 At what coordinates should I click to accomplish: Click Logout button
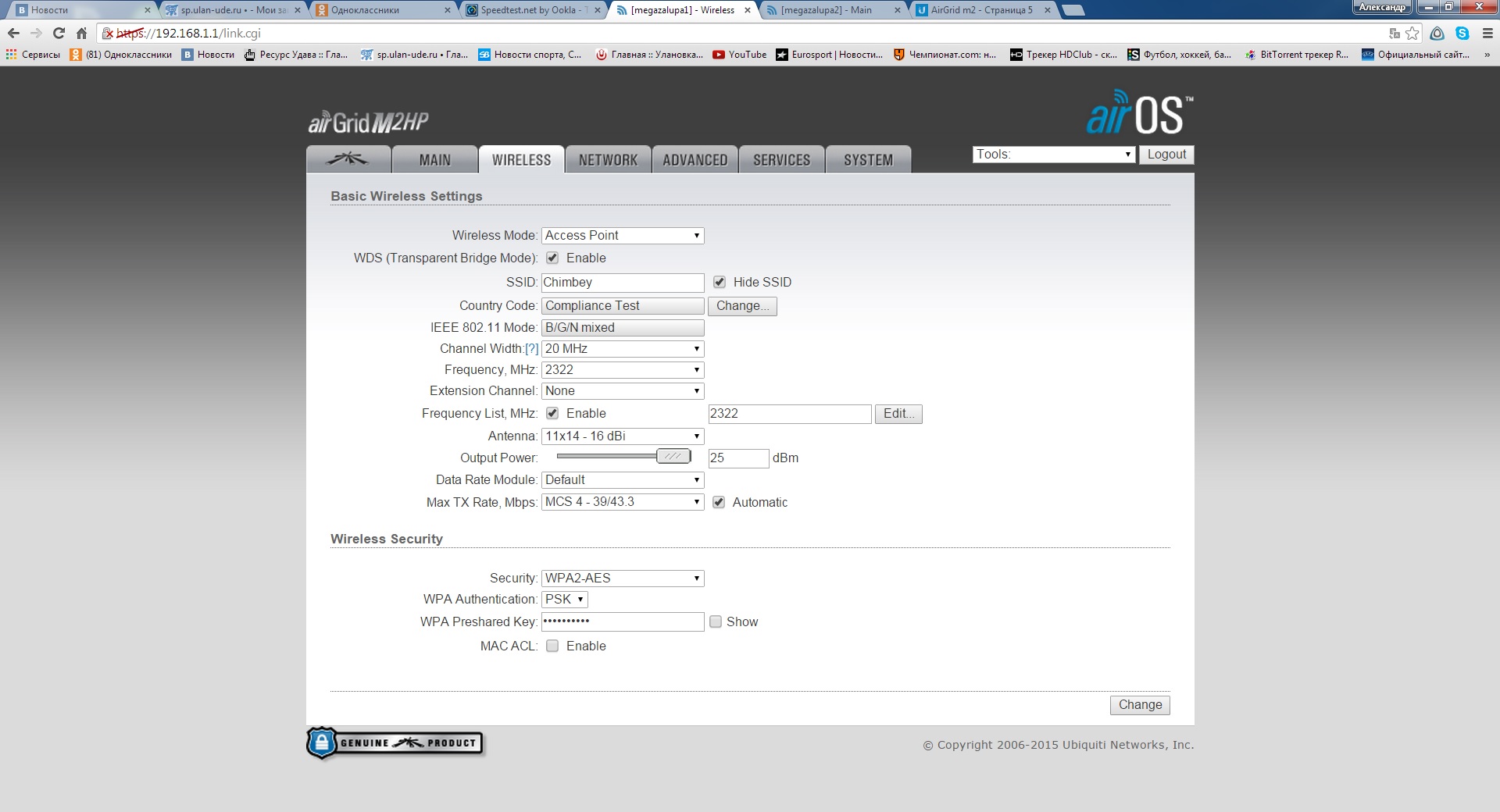(1166, 155)
